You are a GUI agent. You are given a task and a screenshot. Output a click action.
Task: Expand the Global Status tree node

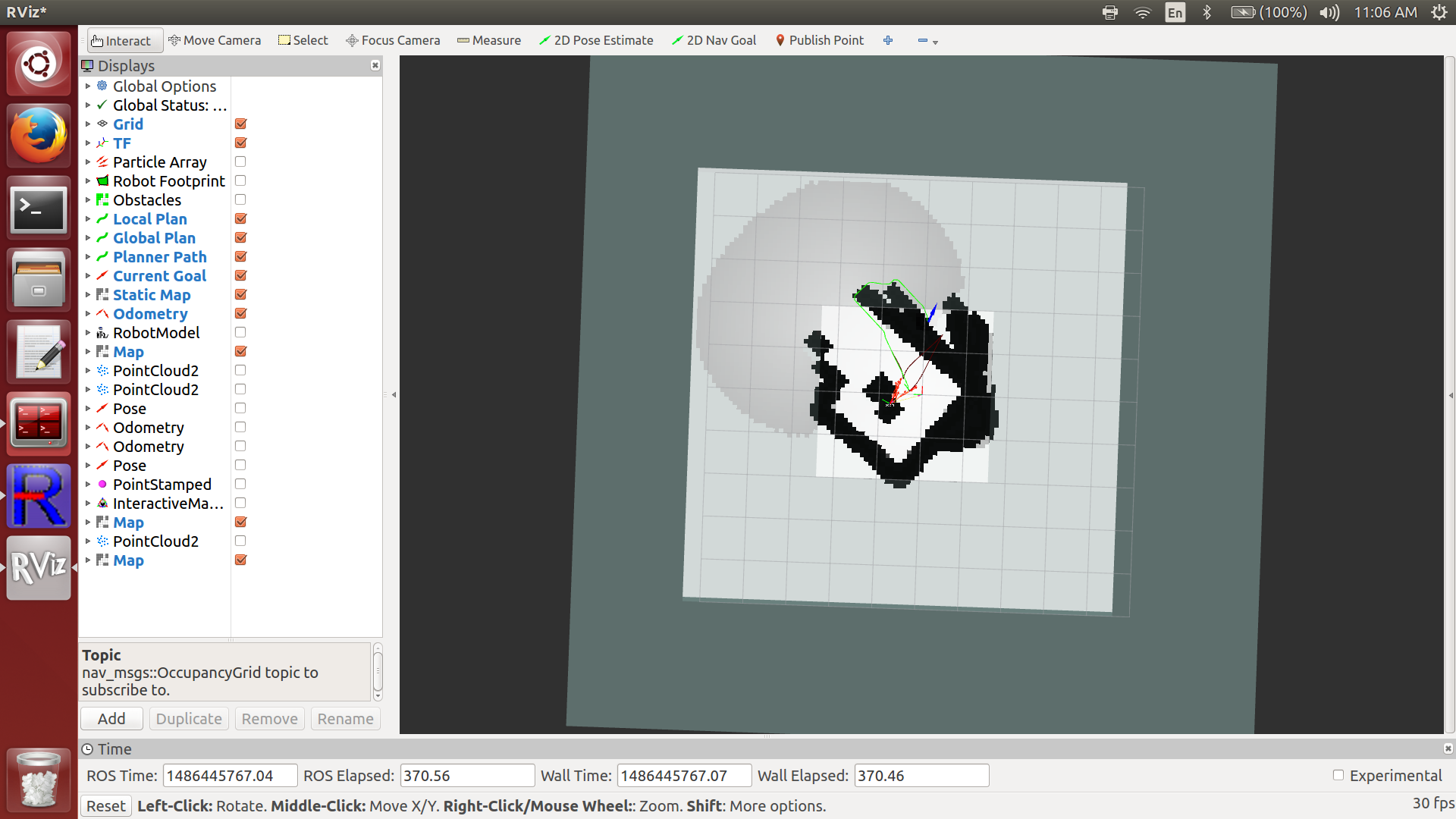tap(88, 105)
